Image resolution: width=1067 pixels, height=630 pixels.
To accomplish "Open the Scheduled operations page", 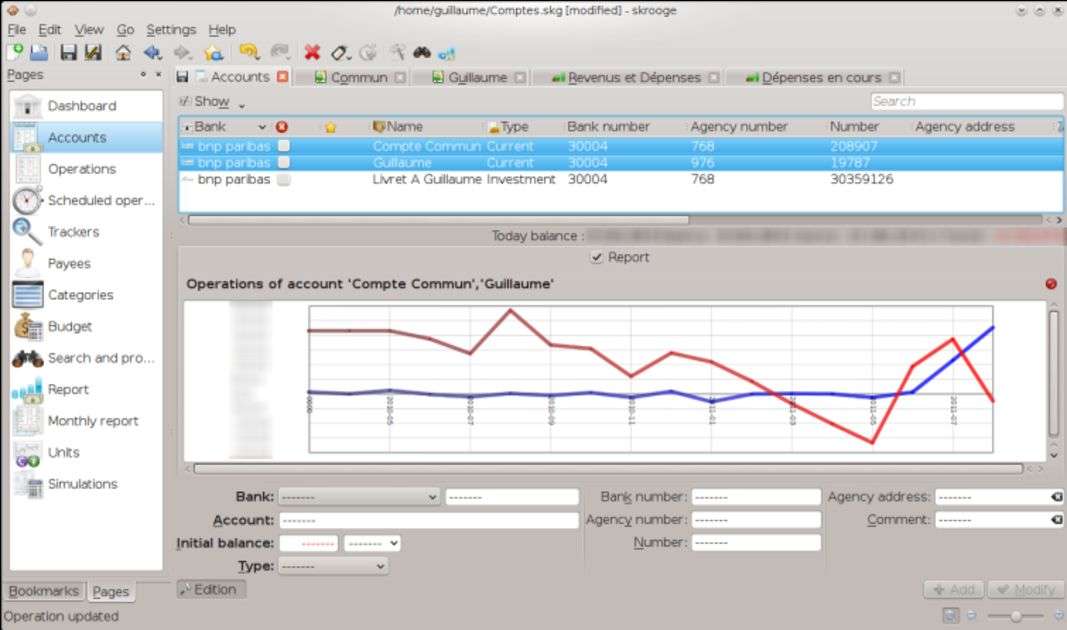I will 86,201.
